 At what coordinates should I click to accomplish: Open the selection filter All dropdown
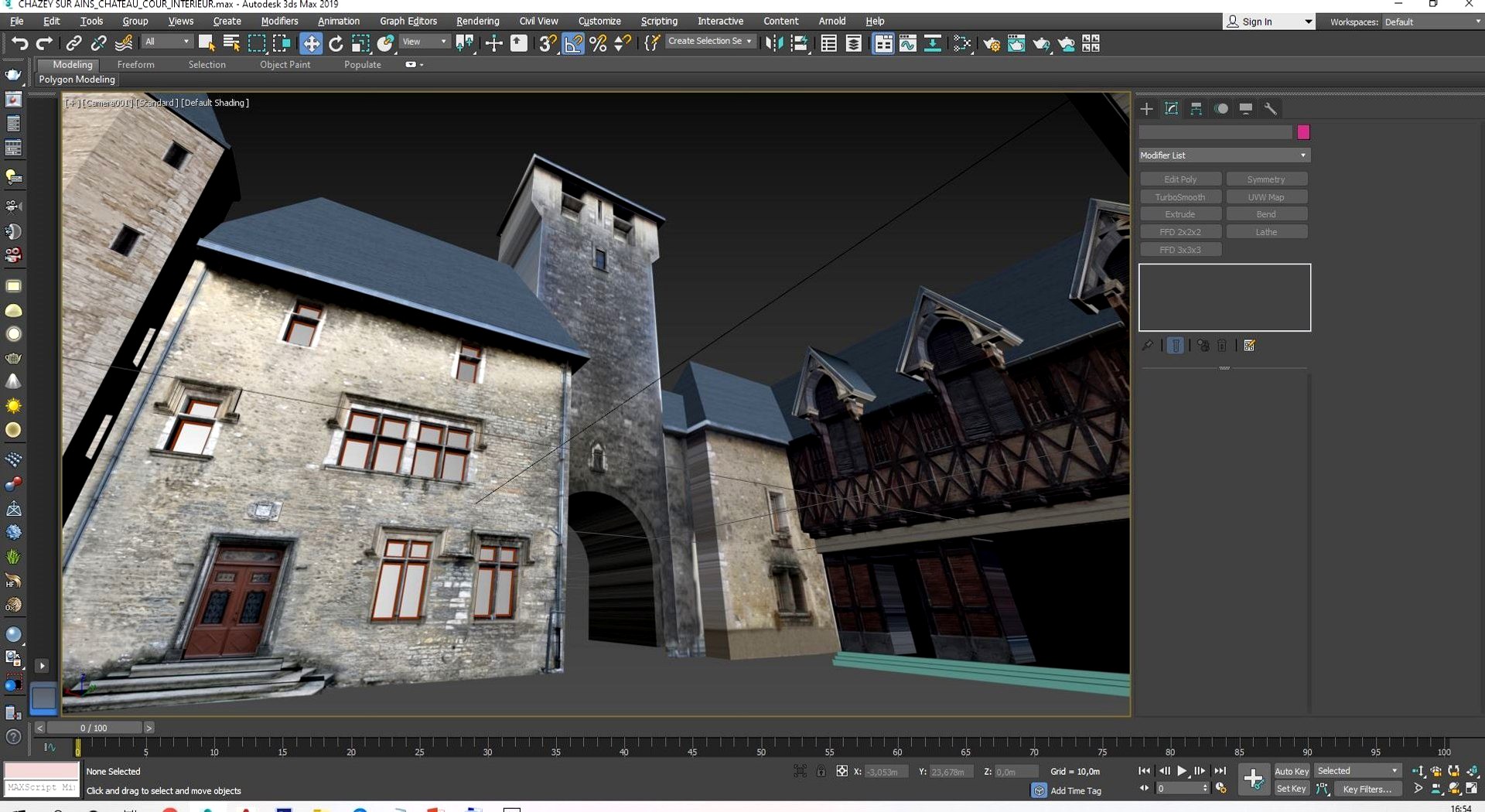click(167, 42)
